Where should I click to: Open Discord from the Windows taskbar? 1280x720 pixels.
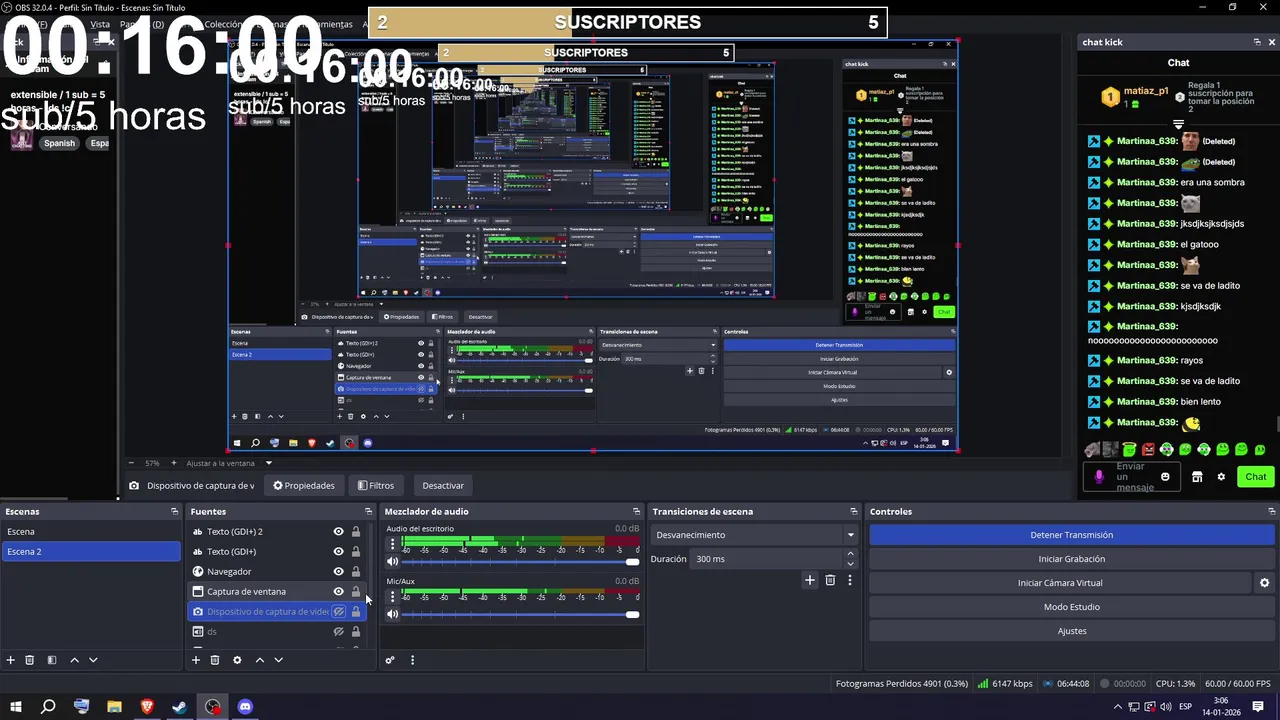click(x=246, y=707)
